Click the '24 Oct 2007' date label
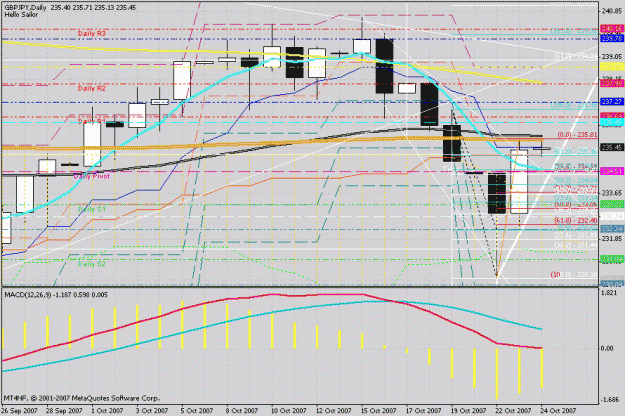The width and height of the screenshot is (625, 416). pyautogui.click(x=559, y=410)
